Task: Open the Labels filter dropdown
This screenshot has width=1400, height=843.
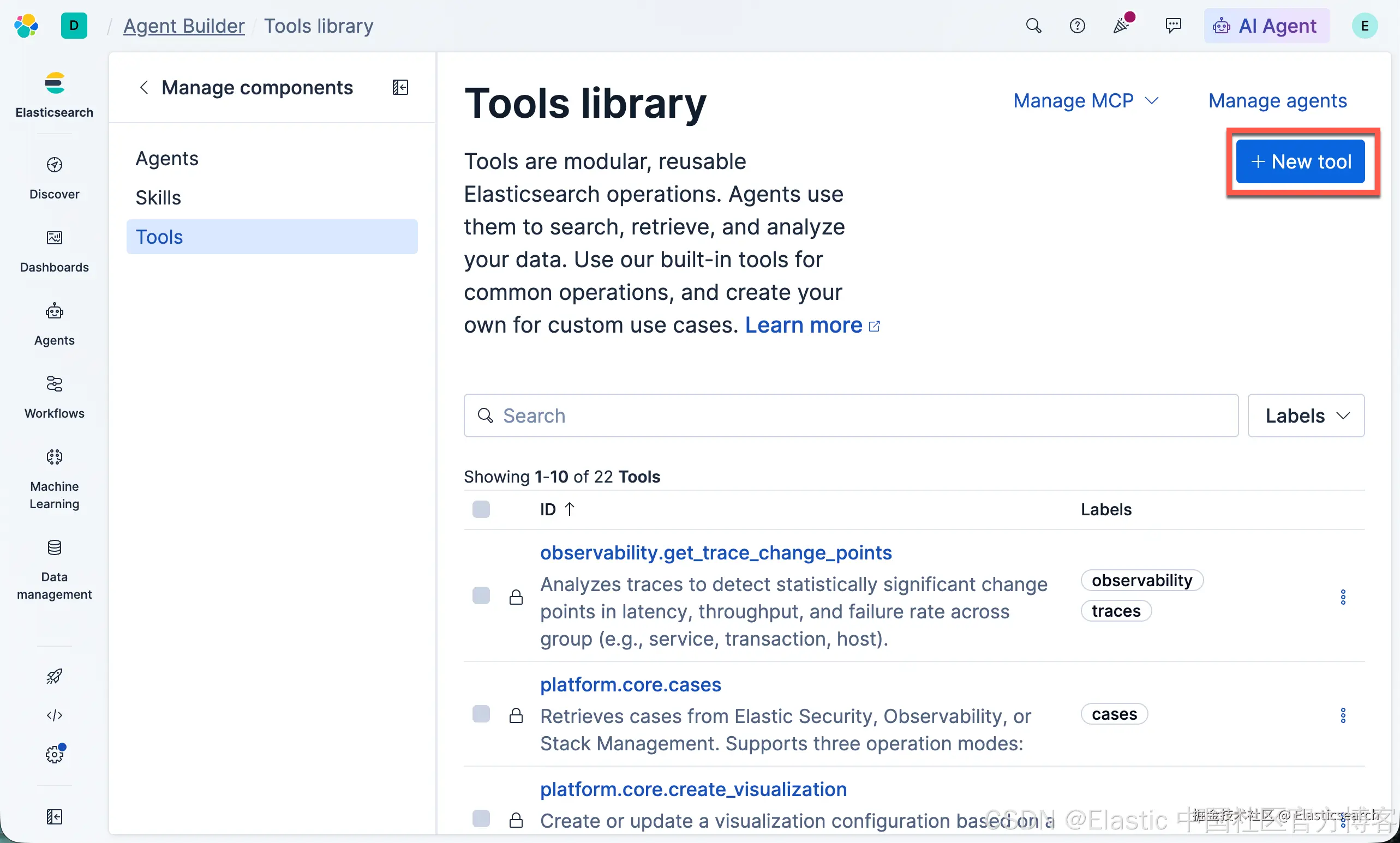Action: tap(1306, 416)
